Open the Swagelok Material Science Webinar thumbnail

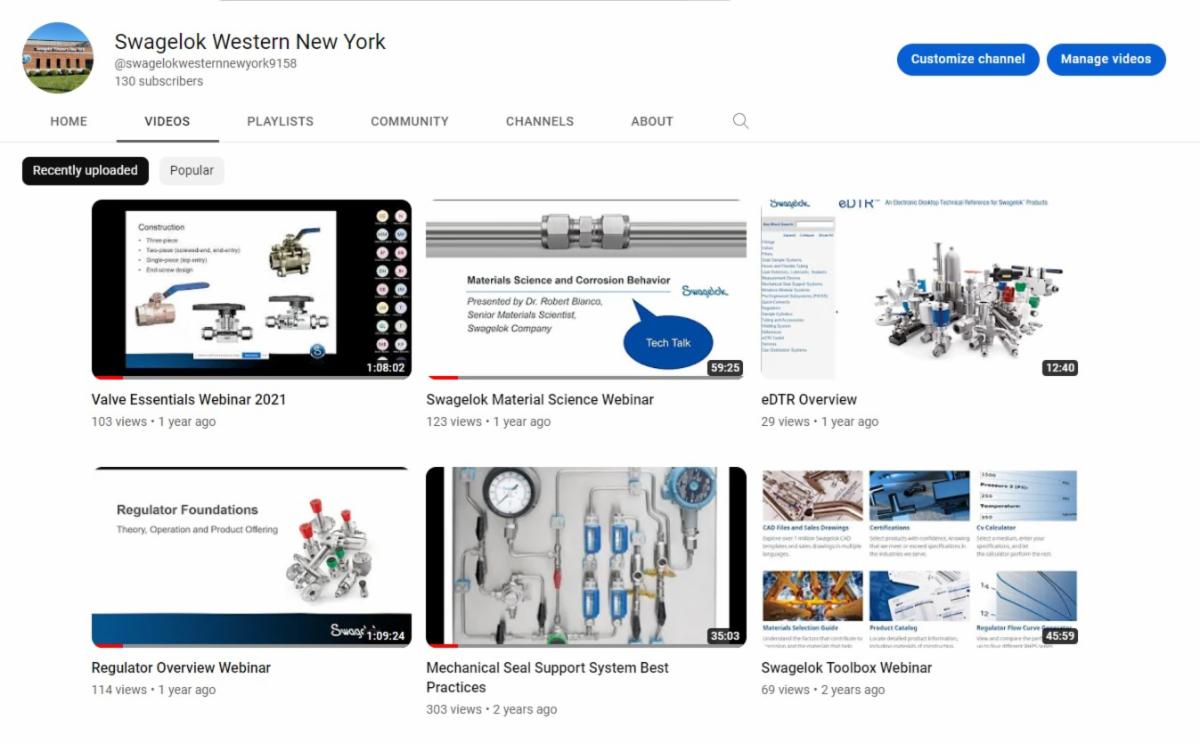(x=586, y=290)
